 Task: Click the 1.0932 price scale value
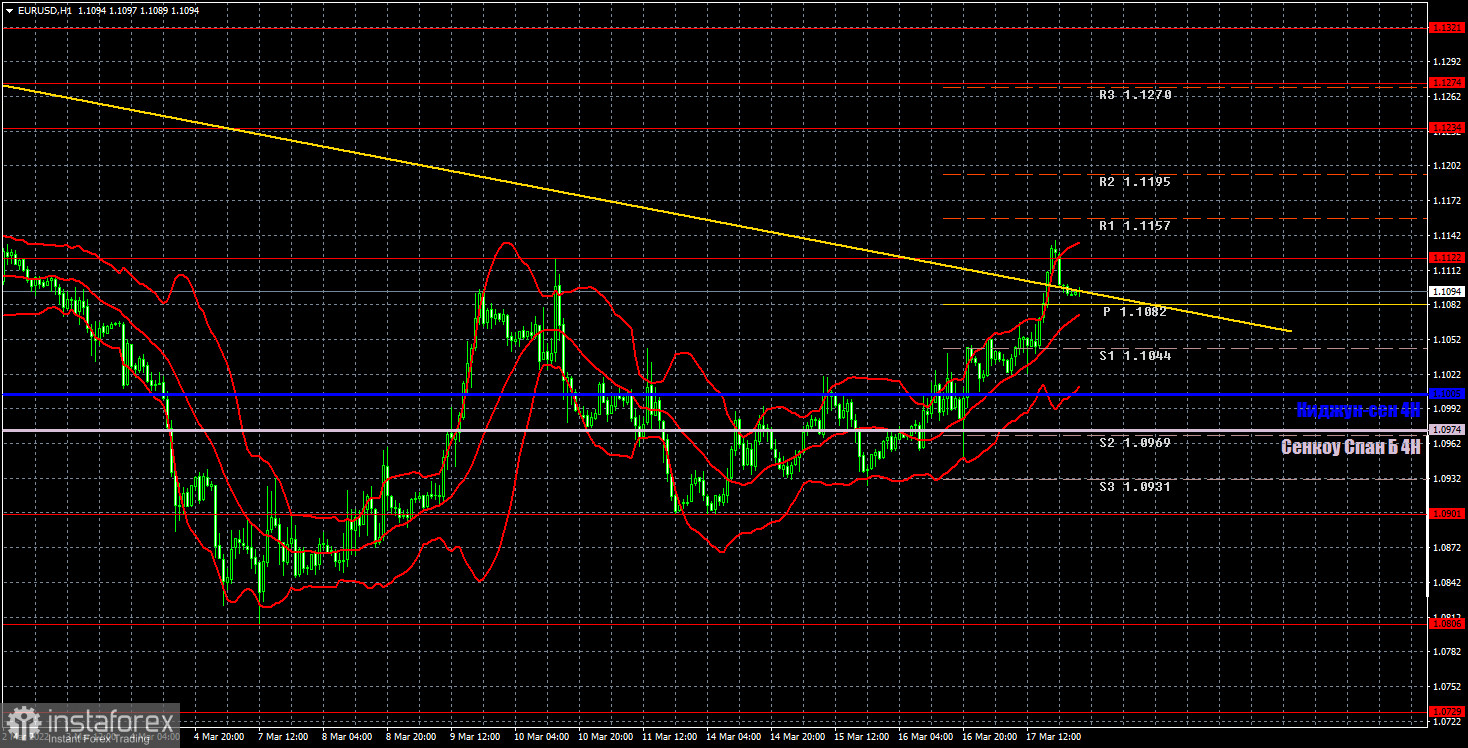pos(1446,479)
